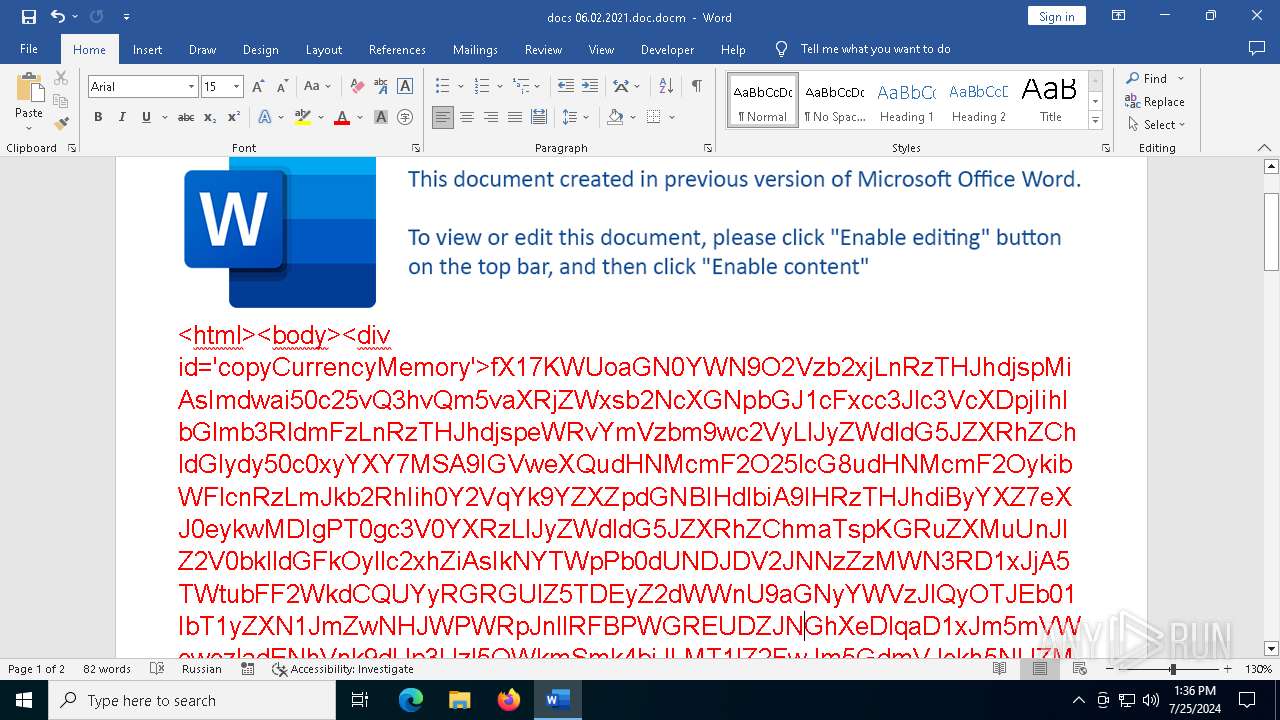Decrease the paragraph indent
Image resolution: width=1280 pixels, height=720 pixels.
pyautogui.click(x=566, y=87)
